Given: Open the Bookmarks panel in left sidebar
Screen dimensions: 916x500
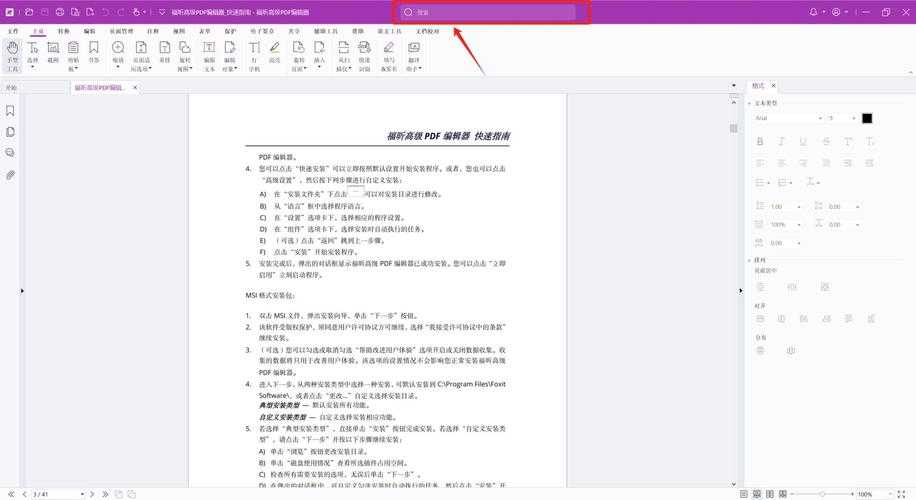Looking at the screenshot, I should [x=10, y=110].
